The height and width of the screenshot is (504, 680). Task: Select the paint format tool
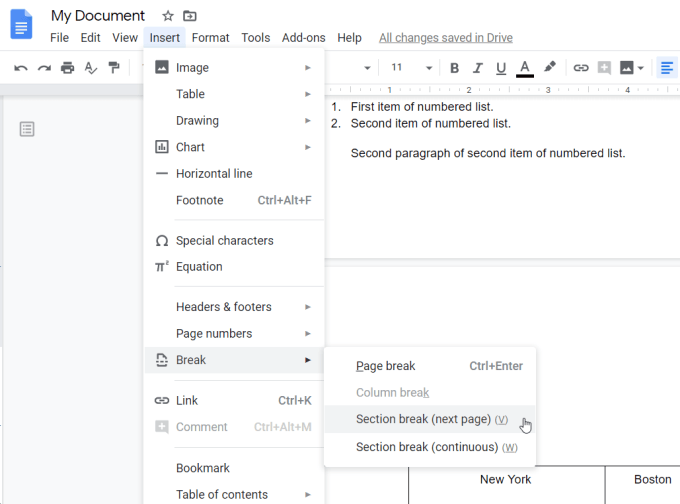114,68
